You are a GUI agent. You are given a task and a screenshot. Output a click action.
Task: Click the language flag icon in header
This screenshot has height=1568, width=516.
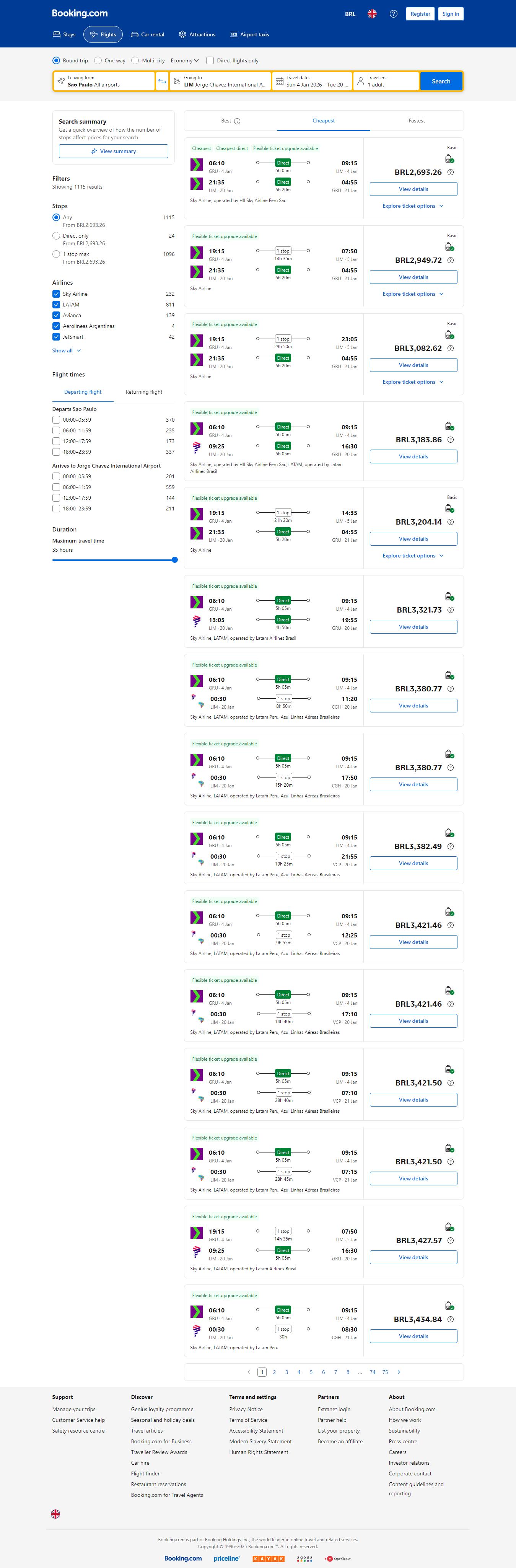372,14
